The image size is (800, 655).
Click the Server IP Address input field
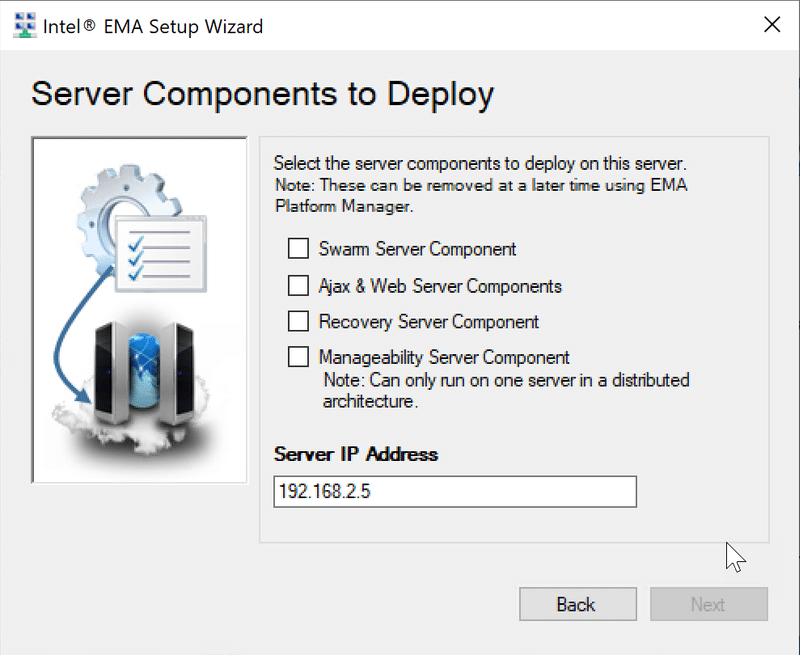[455, 492]
